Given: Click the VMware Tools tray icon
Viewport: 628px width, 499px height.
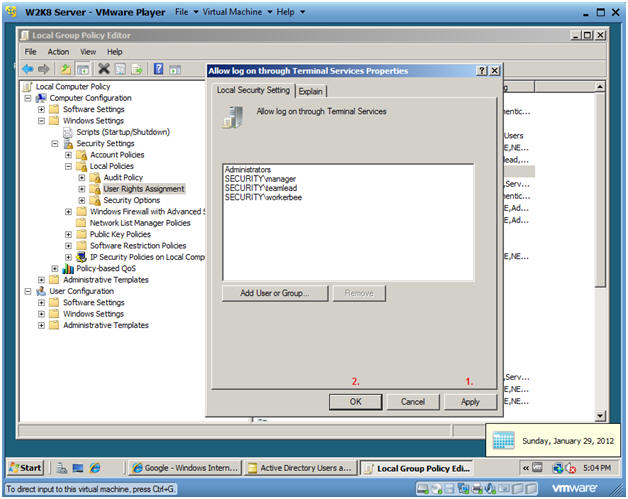Looking at the screenshot, I should [x=537, y=467].
